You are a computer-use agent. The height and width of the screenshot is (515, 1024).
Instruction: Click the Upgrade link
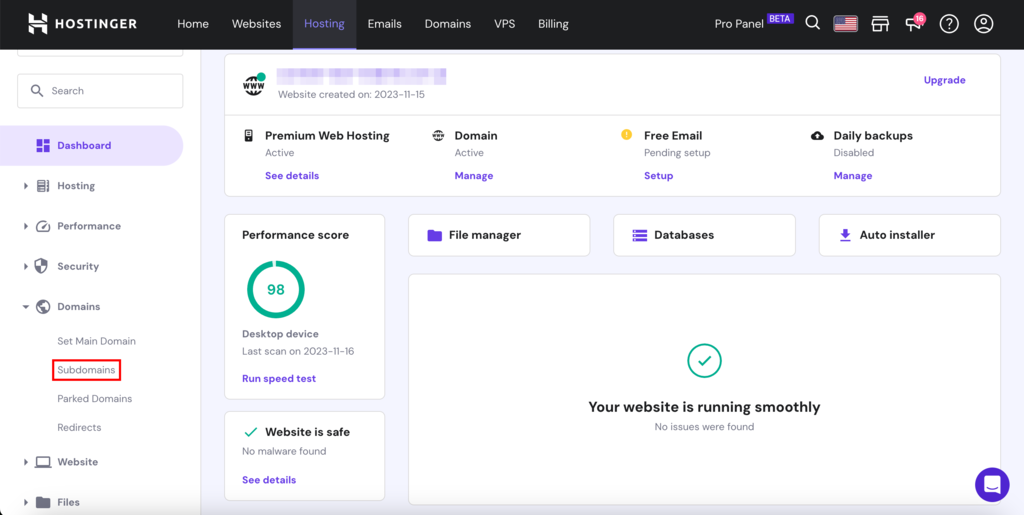tap(944, 80)
